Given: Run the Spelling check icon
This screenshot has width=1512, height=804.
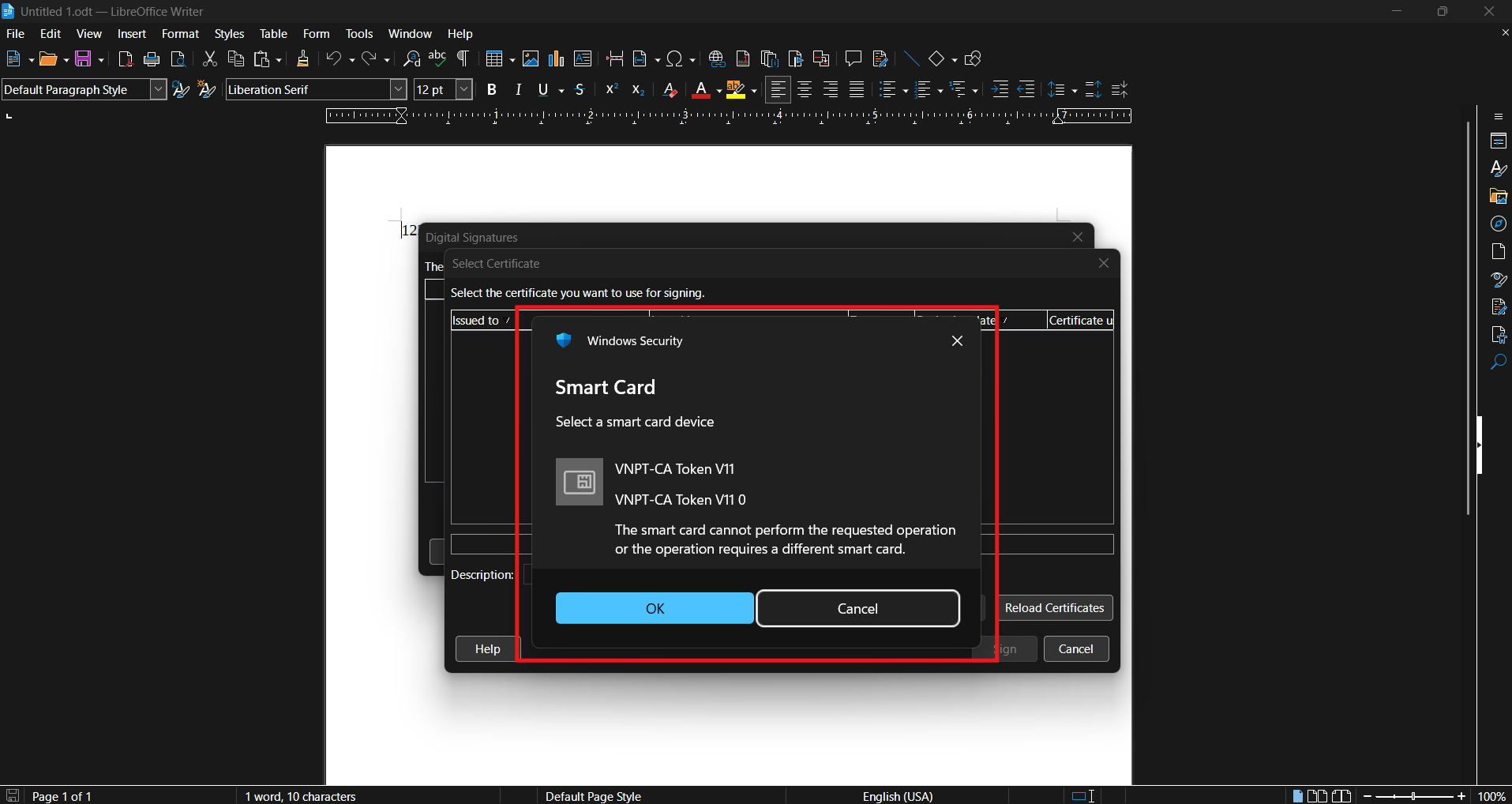Looking at the screenshot, I should pos(437,59).
